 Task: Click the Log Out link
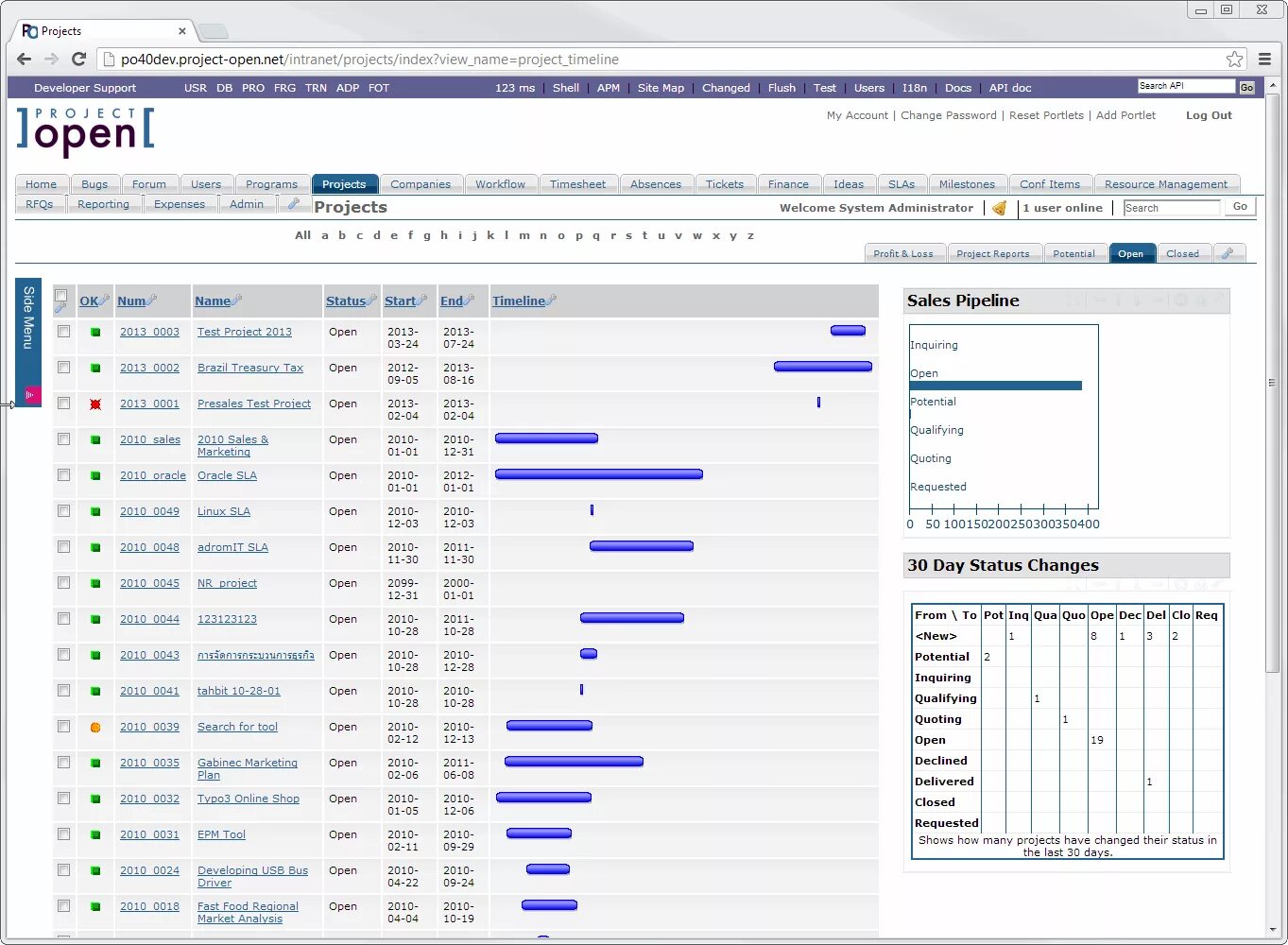(x=1209, y=115)
